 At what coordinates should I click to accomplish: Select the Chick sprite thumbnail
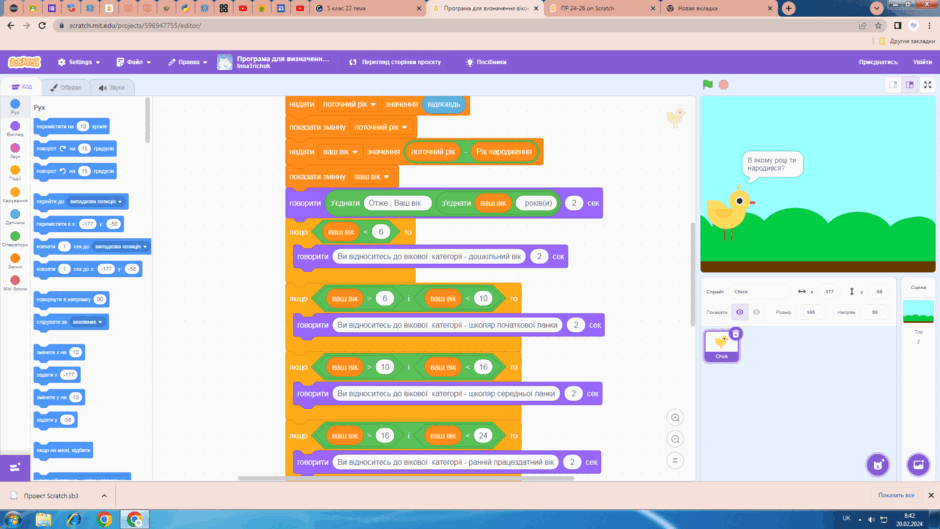coord(721,345)
